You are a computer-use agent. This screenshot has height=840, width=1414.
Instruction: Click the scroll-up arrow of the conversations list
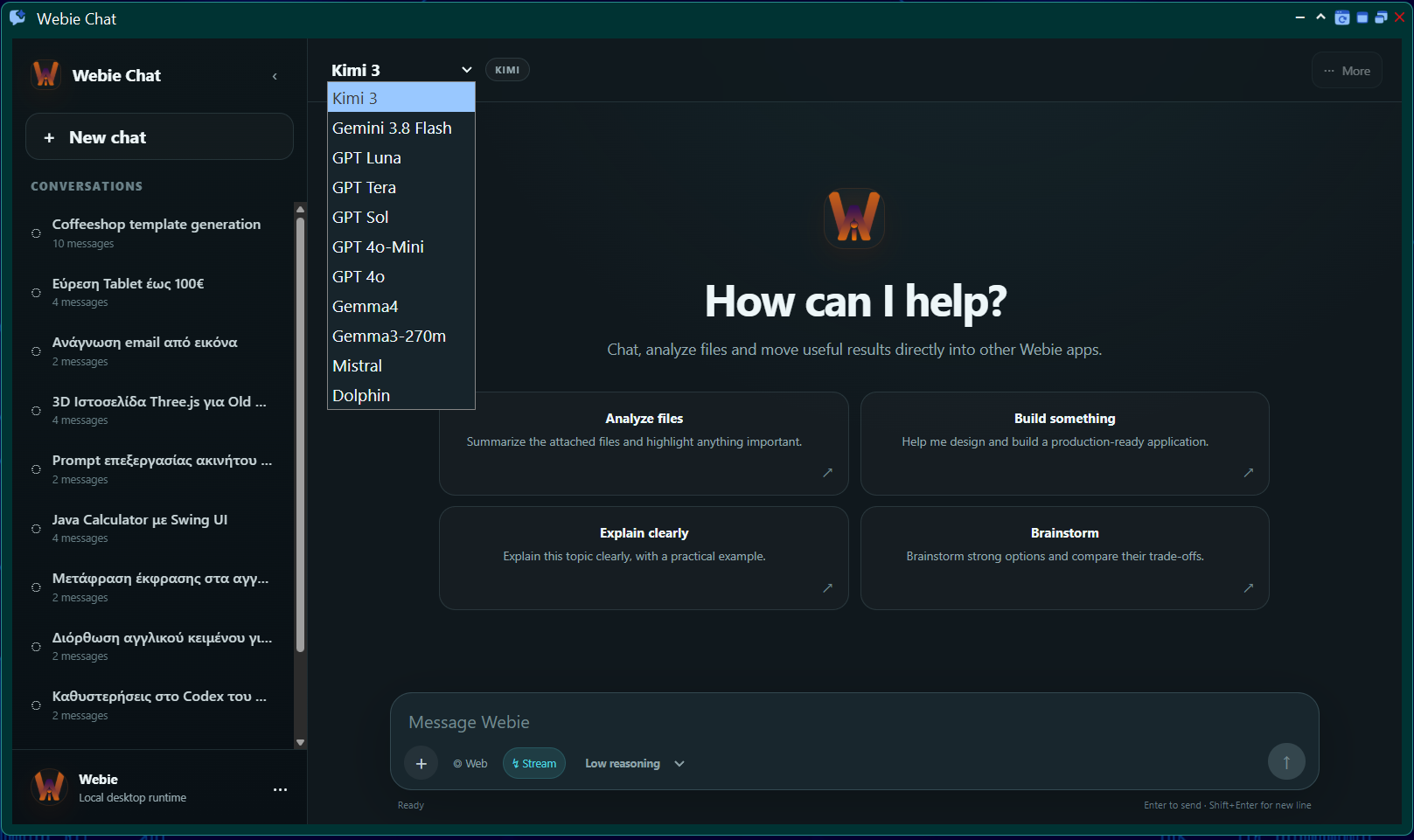pos(300,210)
